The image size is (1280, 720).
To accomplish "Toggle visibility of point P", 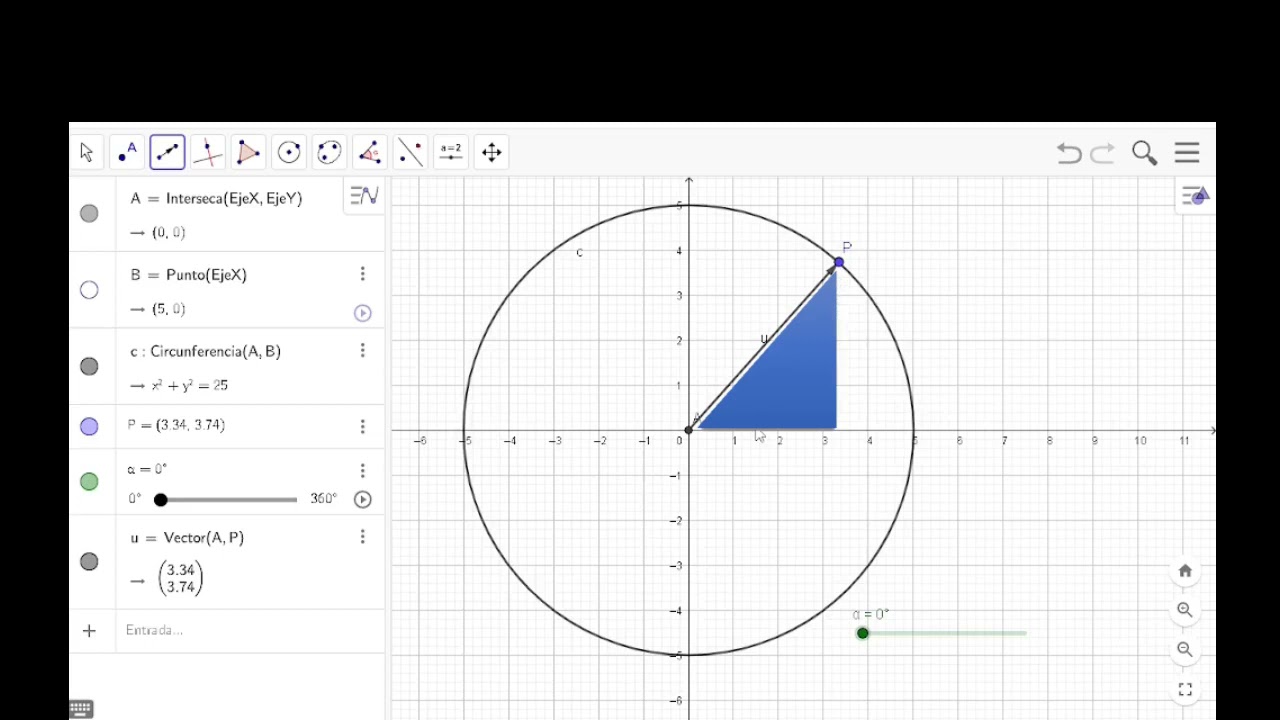I will (x=89, y=427).
